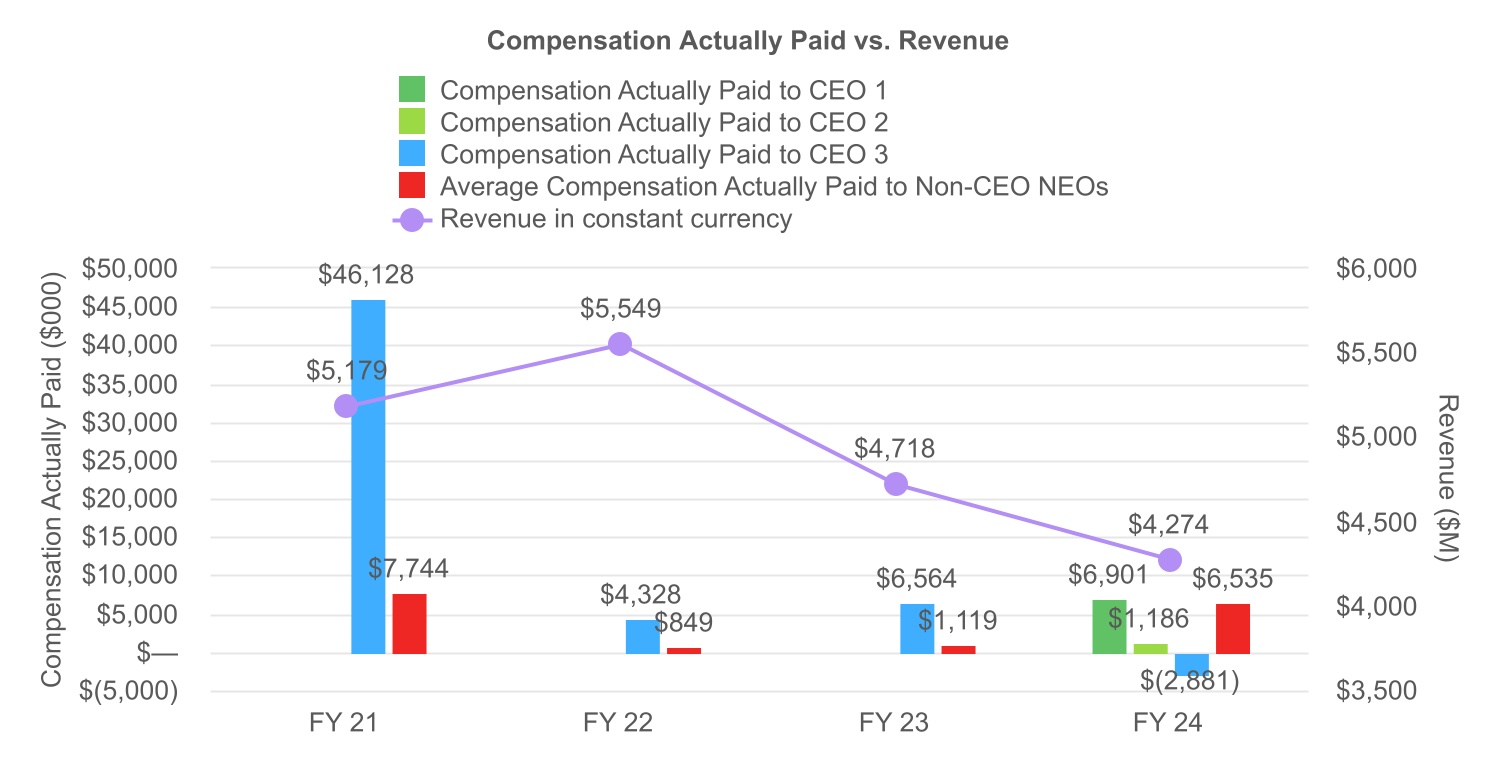Click the red FY 24 bar labeled $6,535

point(1232,629)
